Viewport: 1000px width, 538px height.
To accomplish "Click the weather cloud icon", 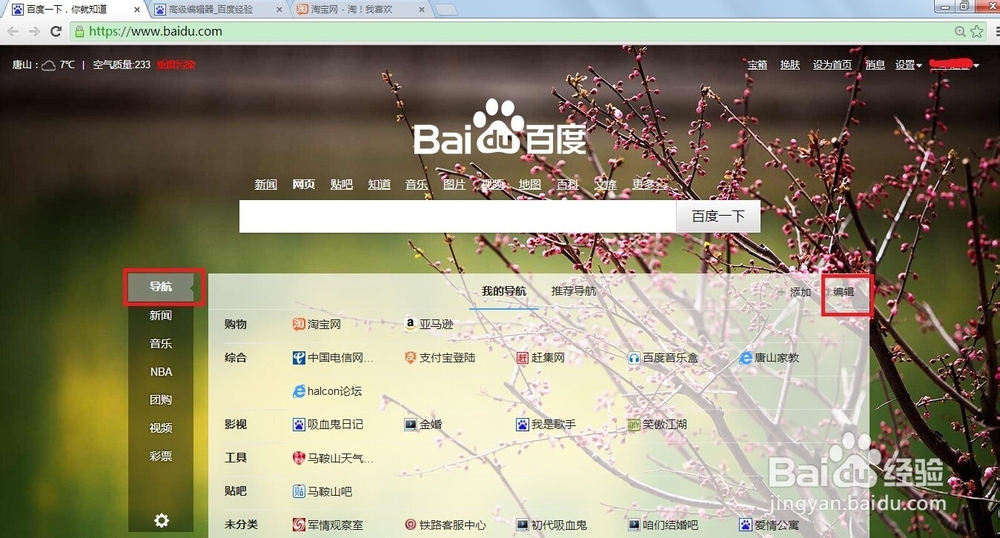I will 48,65.
